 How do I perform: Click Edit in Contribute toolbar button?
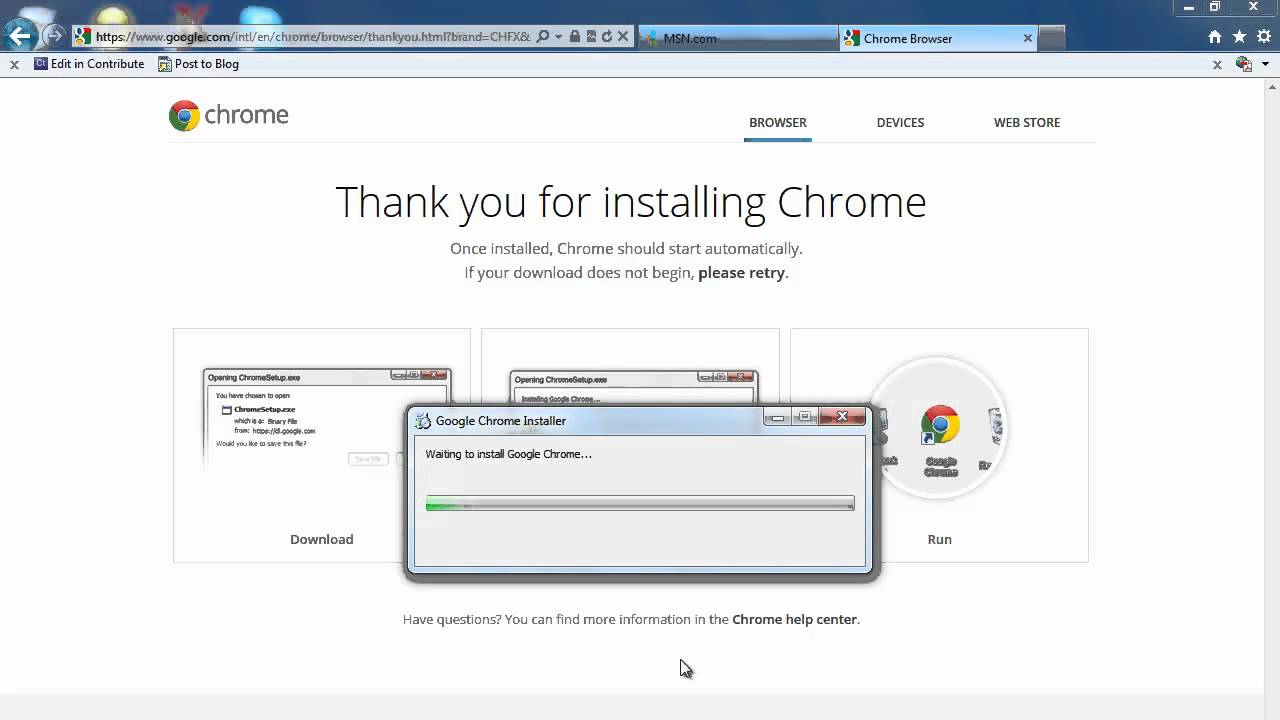pyautogui.click(x=89, y=64)
